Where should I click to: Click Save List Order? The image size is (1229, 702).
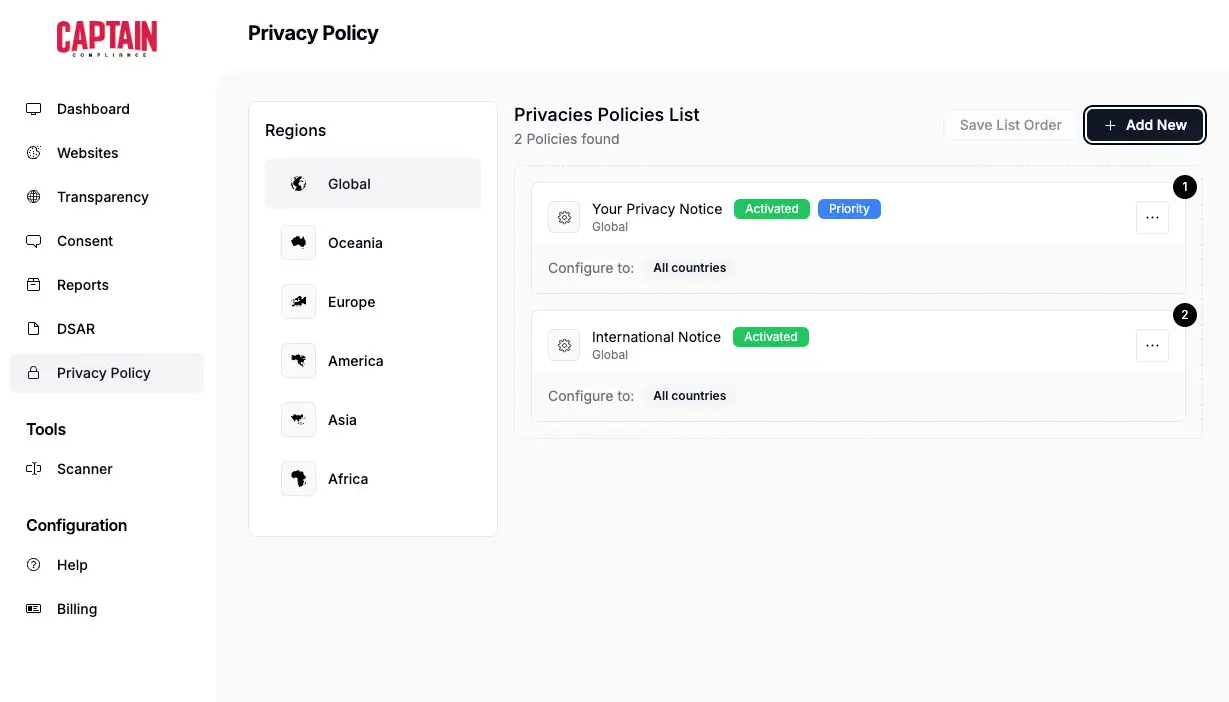(1009, 125)
